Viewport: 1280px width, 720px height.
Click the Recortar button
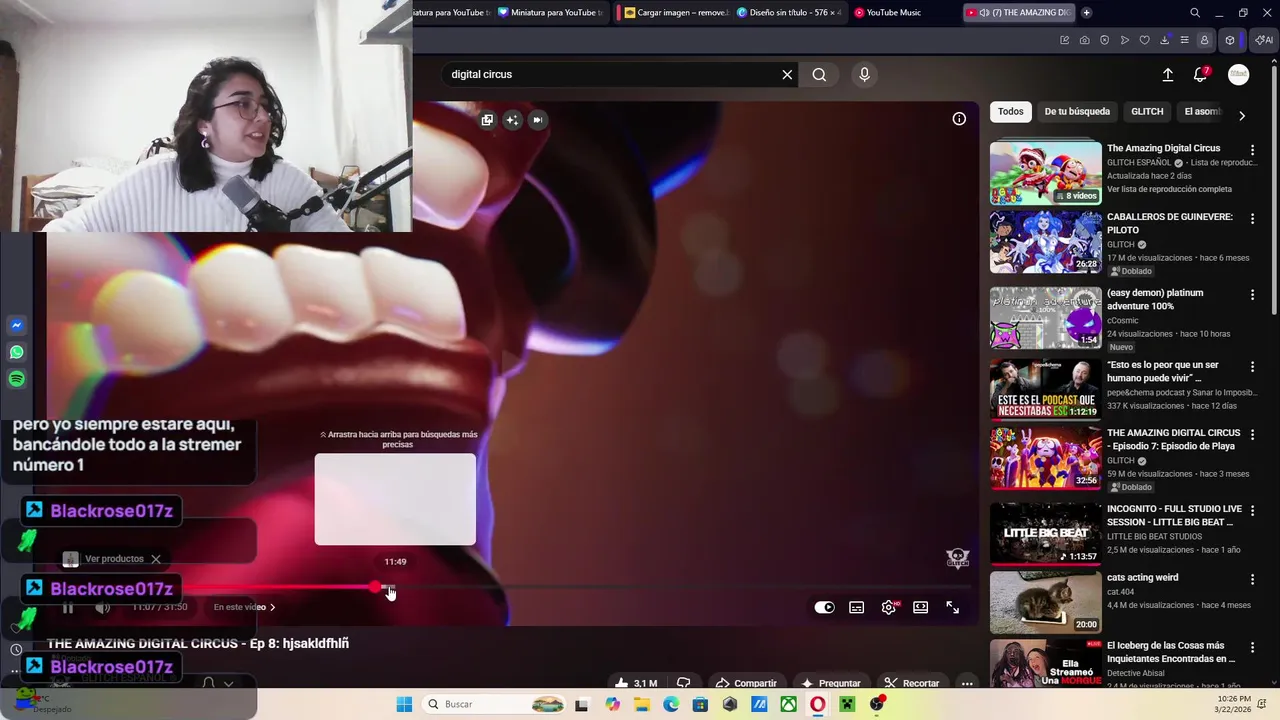pyautogui.click(x=912, y=684)
